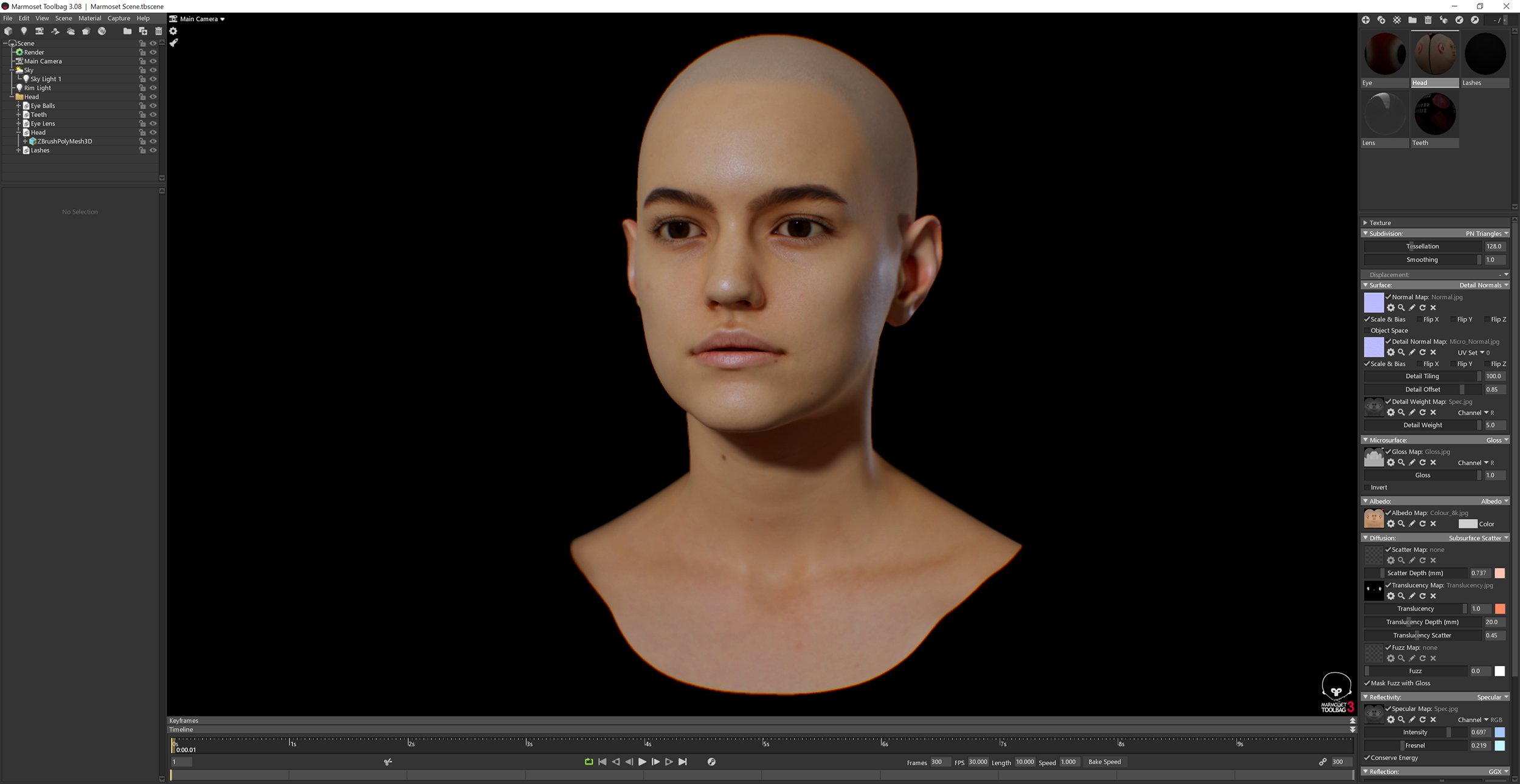Open the Material menu

pyautogui.click(x=90, y=18)
